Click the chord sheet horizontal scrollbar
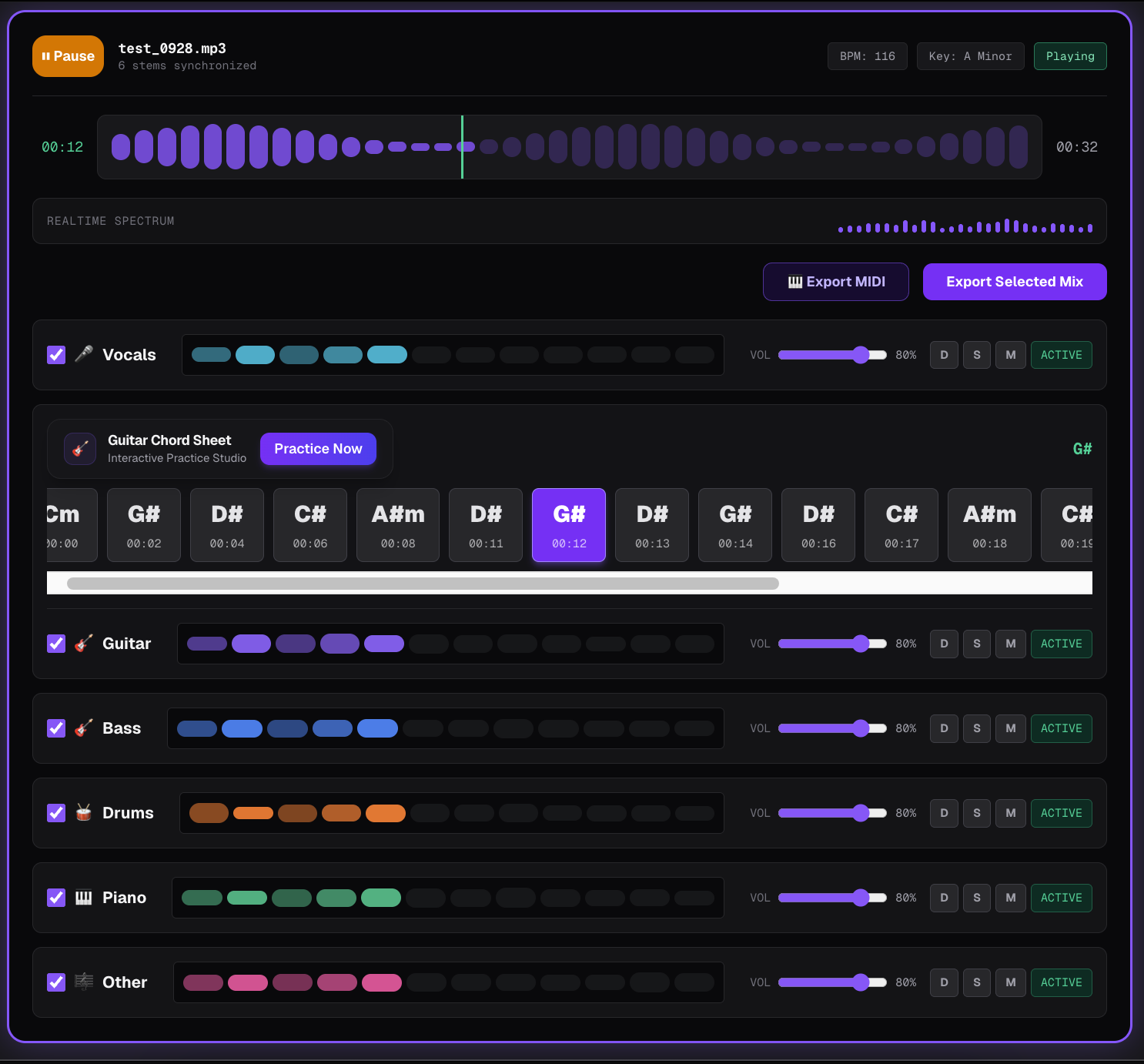Image resolution: width=1144 pixels, height=1064 pixels. 423,584
